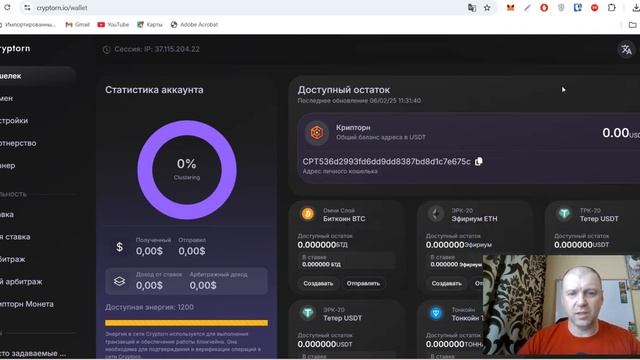Open browser downloads icon
The height and width of the screenshot is (360, 640).
[x=636, y=8]
